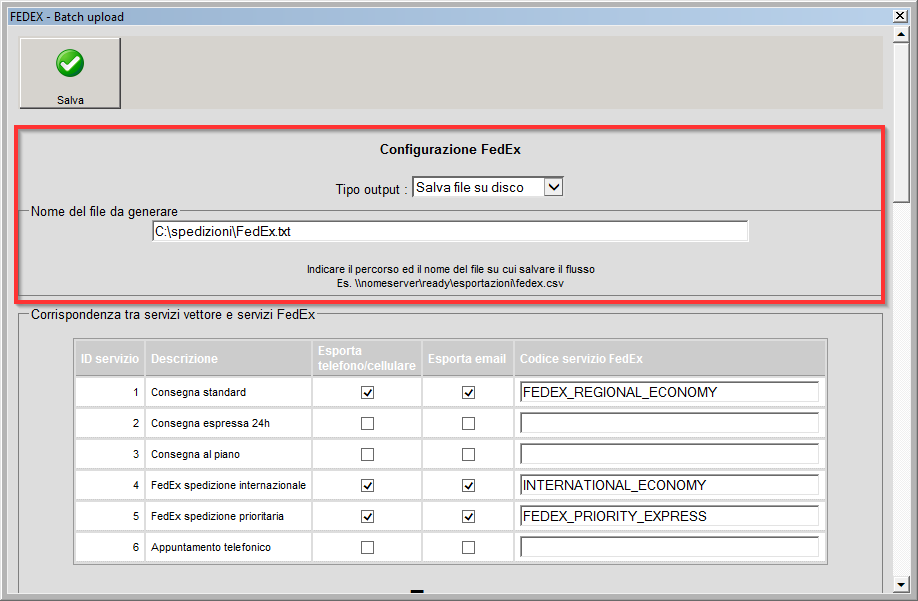The width and height of the screenshot is (918, 601).
Task: Toggle Esporta email for Consegna standard
Action: (x=468, y=392)
